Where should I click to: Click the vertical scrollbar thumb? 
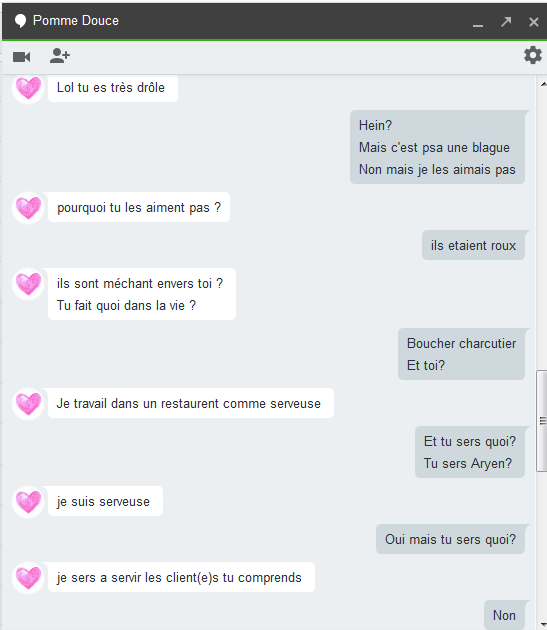coord(542,421)
